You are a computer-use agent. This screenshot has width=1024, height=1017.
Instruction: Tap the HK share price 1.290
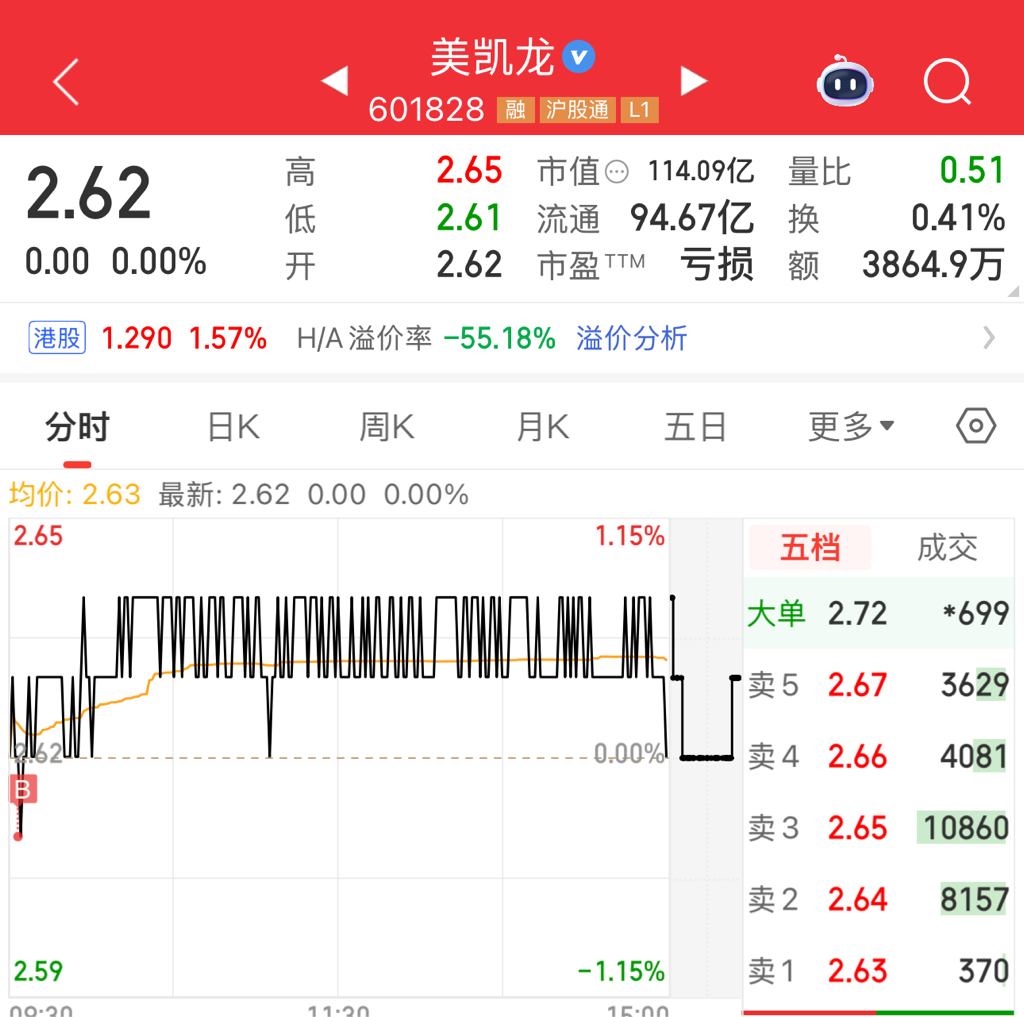coord(136,338)
